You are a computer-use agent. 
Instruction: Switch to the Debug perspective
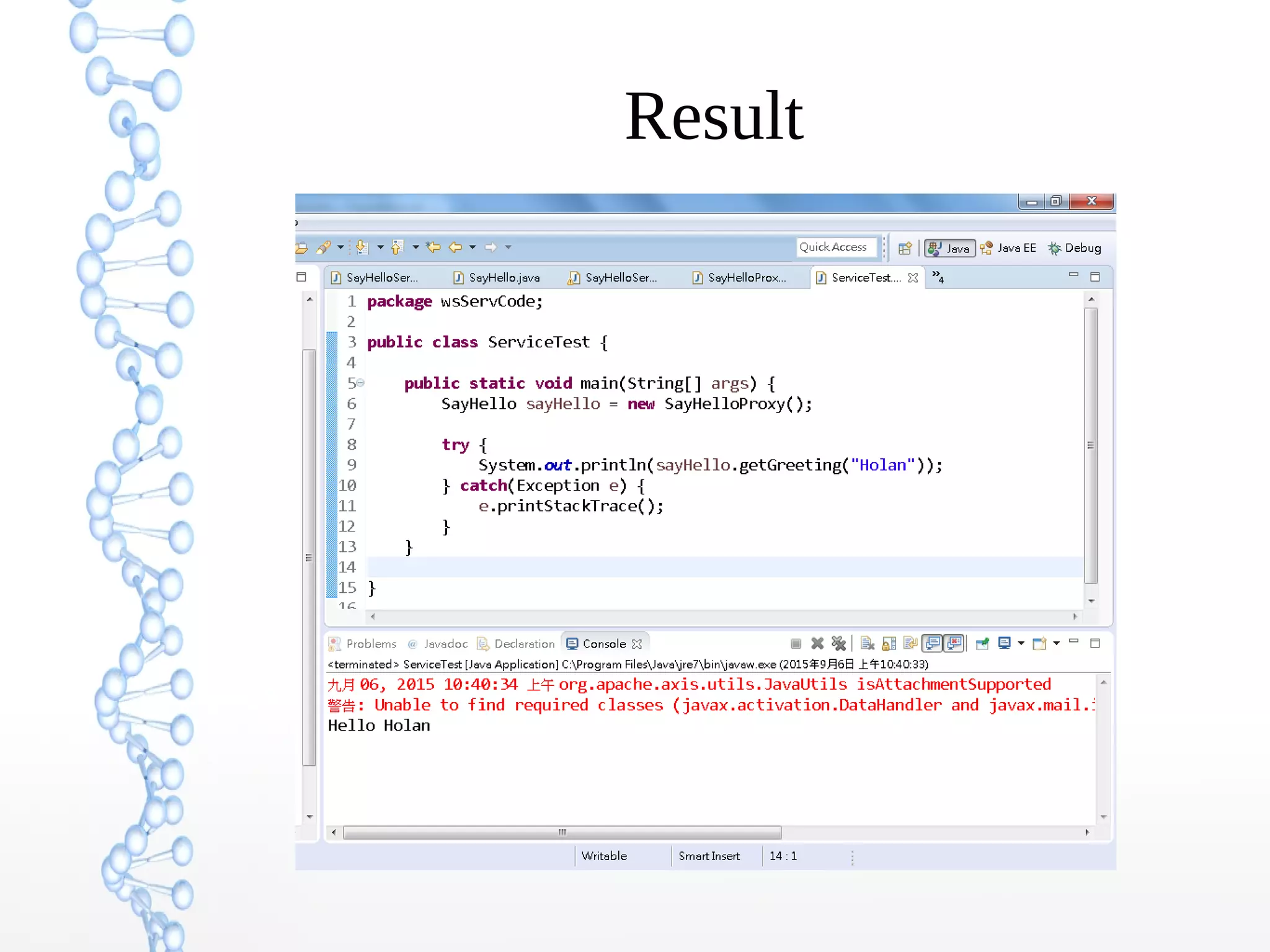[1075, 248]
